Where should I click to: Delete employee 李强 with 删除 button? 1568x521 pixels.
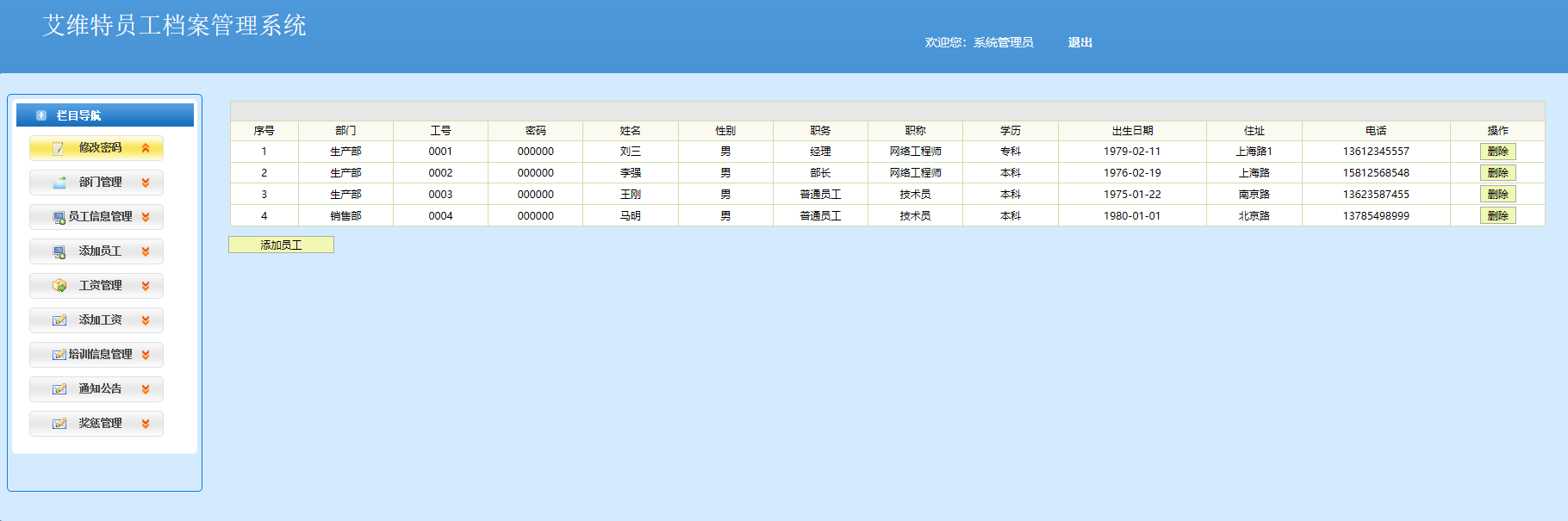[x=1497, y=173]
